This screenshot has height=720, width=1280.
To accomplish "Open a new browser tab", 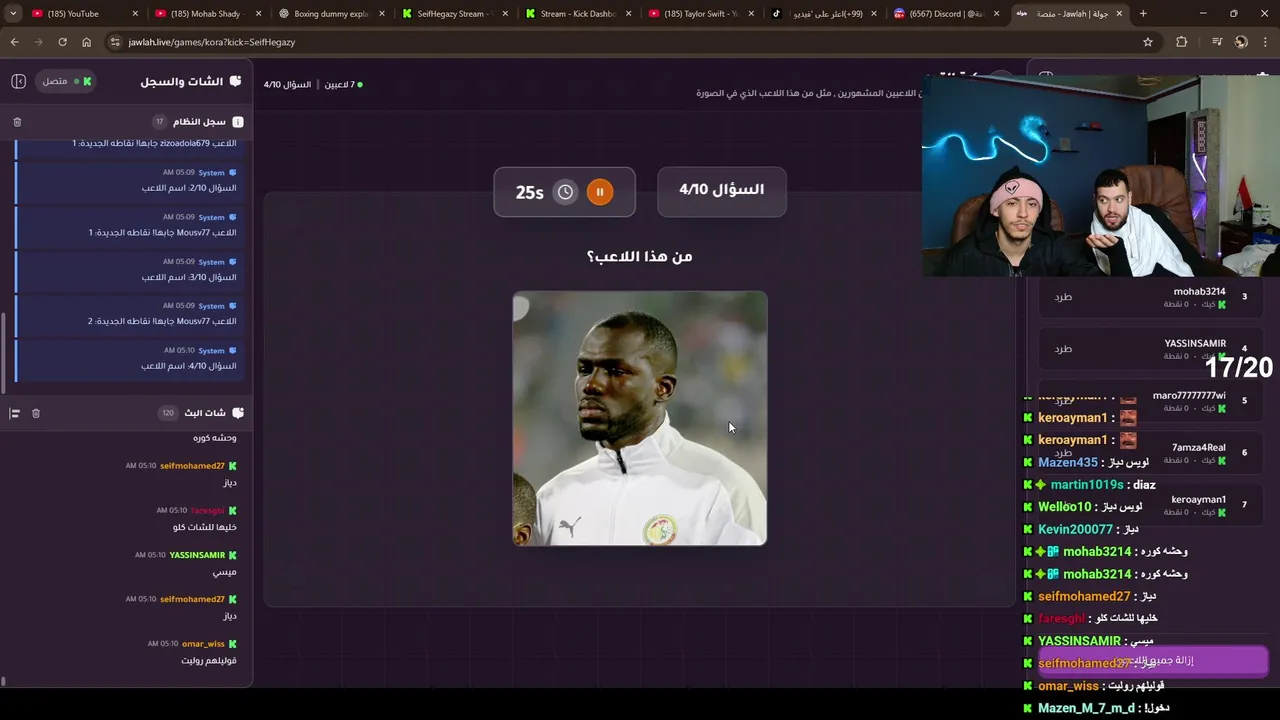I will [1143, 14].
